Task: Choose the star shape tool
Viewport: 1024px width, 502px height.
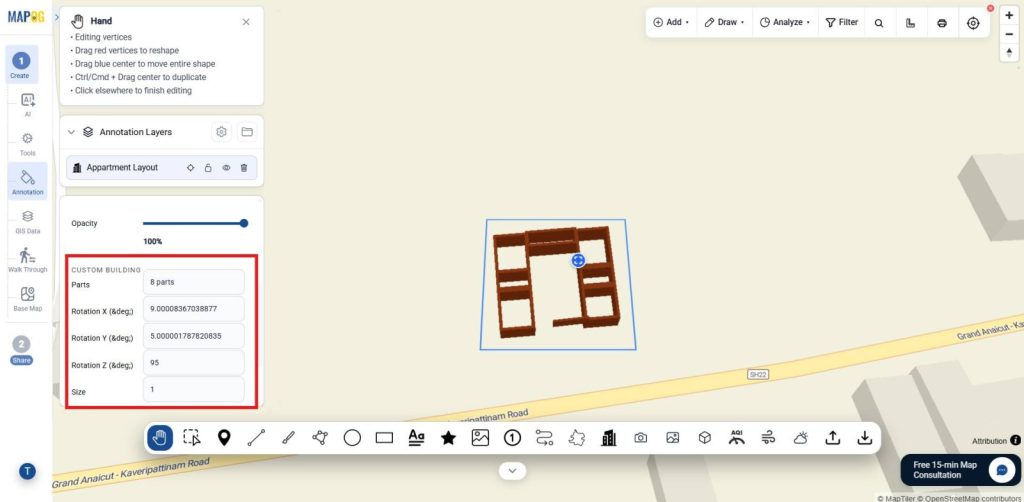Action: [448, 438]
